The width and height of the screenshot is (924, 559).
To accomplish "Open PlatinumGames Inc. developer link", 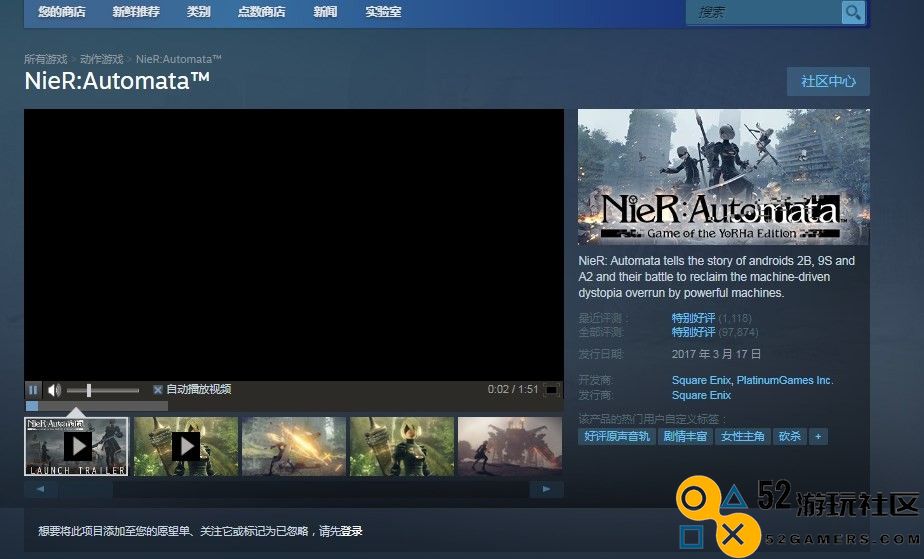I will [785, 380].
